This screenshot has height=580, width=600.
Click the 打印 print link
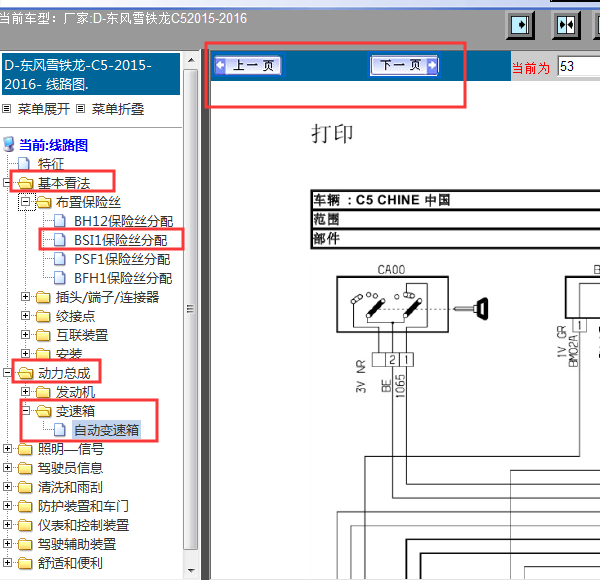[x=332, y=134]
